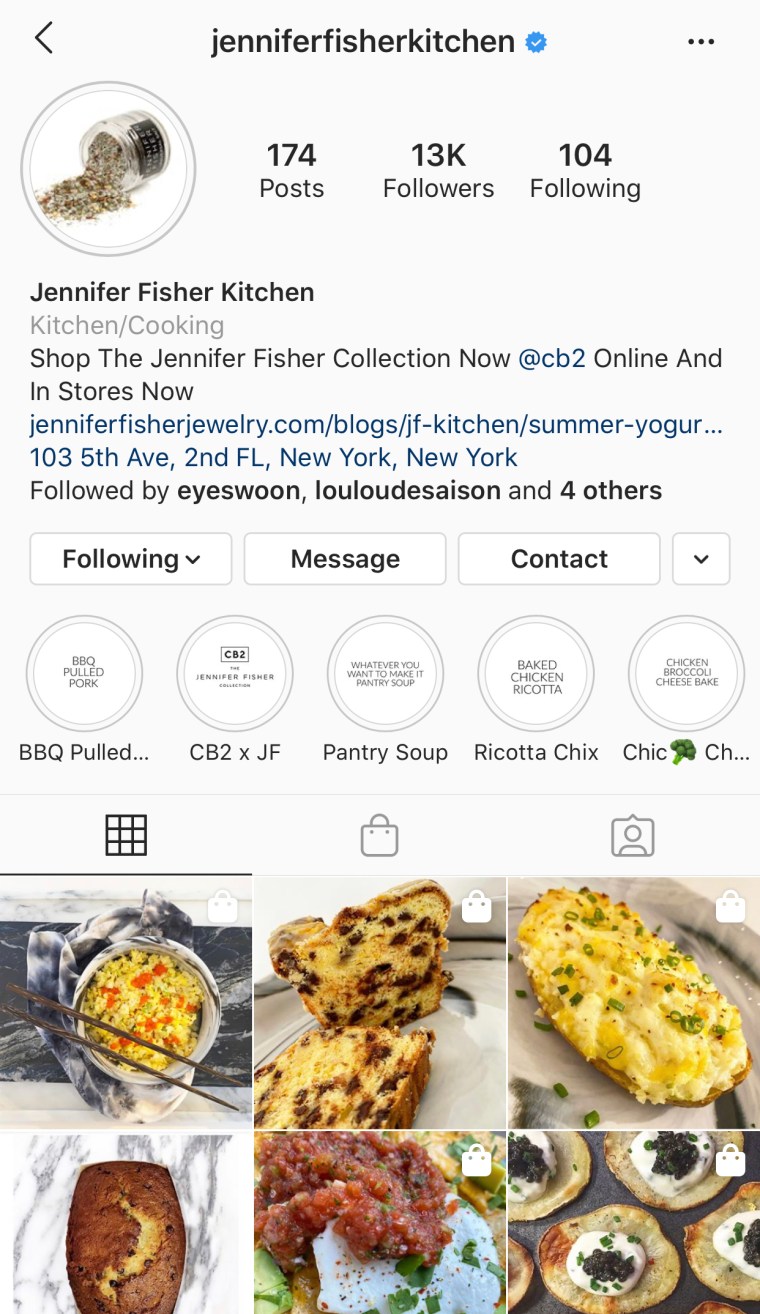The width and height of the screenshot is (760, 1314).
Task: View the Chicken Broccoli Cheese Bake highlight
Action: [x=687, y=673]
